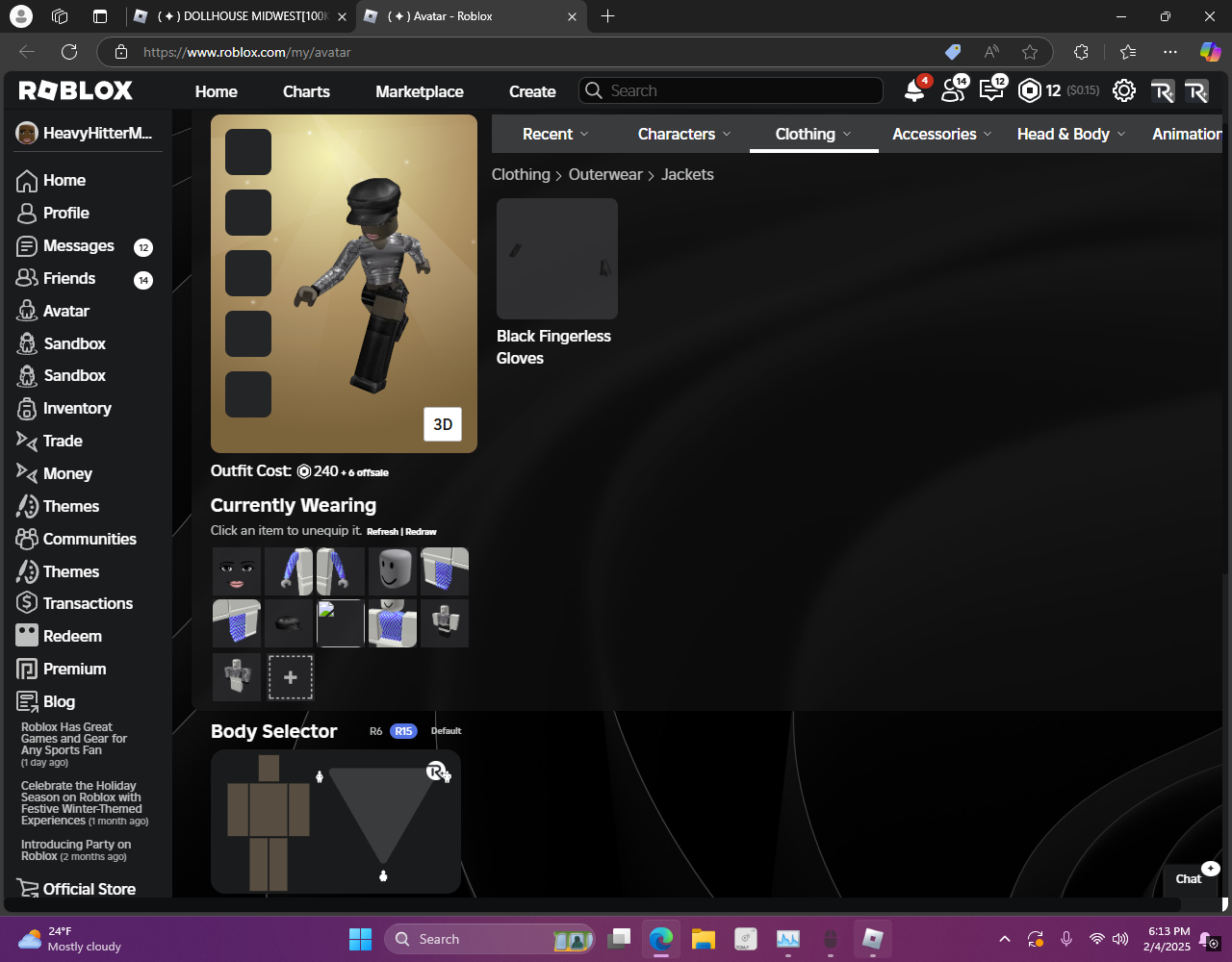The image size is (1232, 962).
Task: Open the settings gear in Roblox header
Action: tap(1123, 91)
